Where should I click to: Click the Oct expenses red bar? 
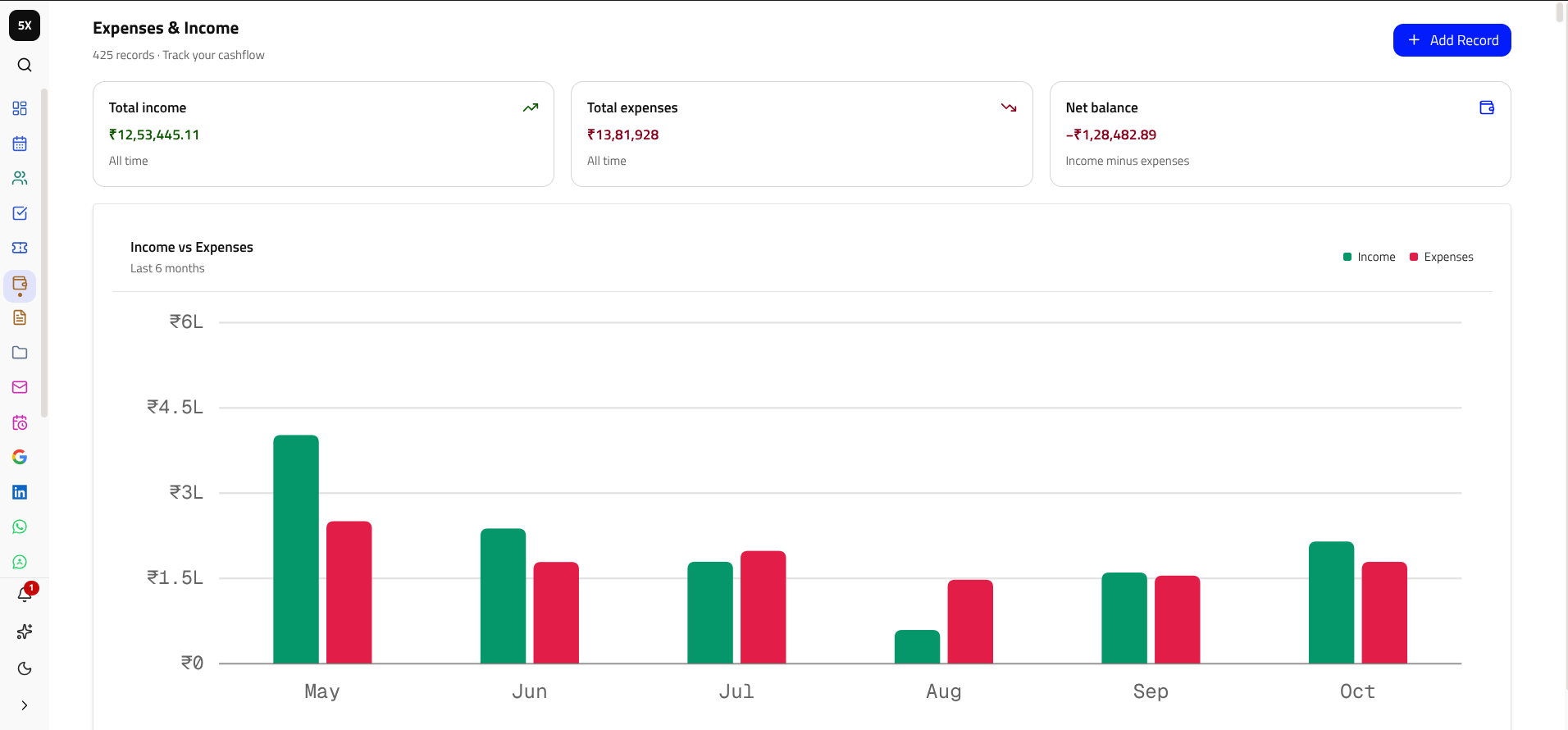[x=1384, y=613]
